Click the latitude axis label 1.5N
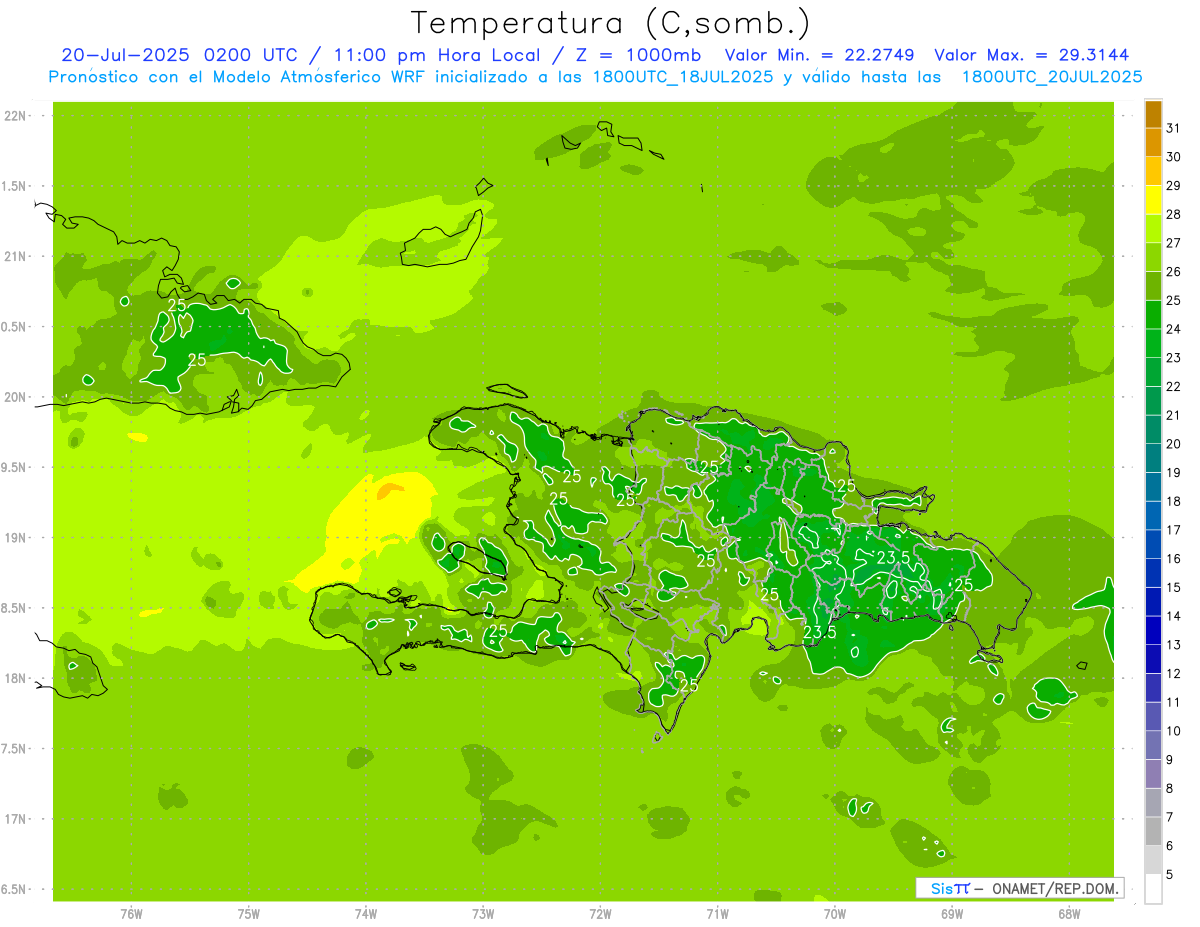The image size is (1200, 927). pyautogui.click(x=16, y=186)
